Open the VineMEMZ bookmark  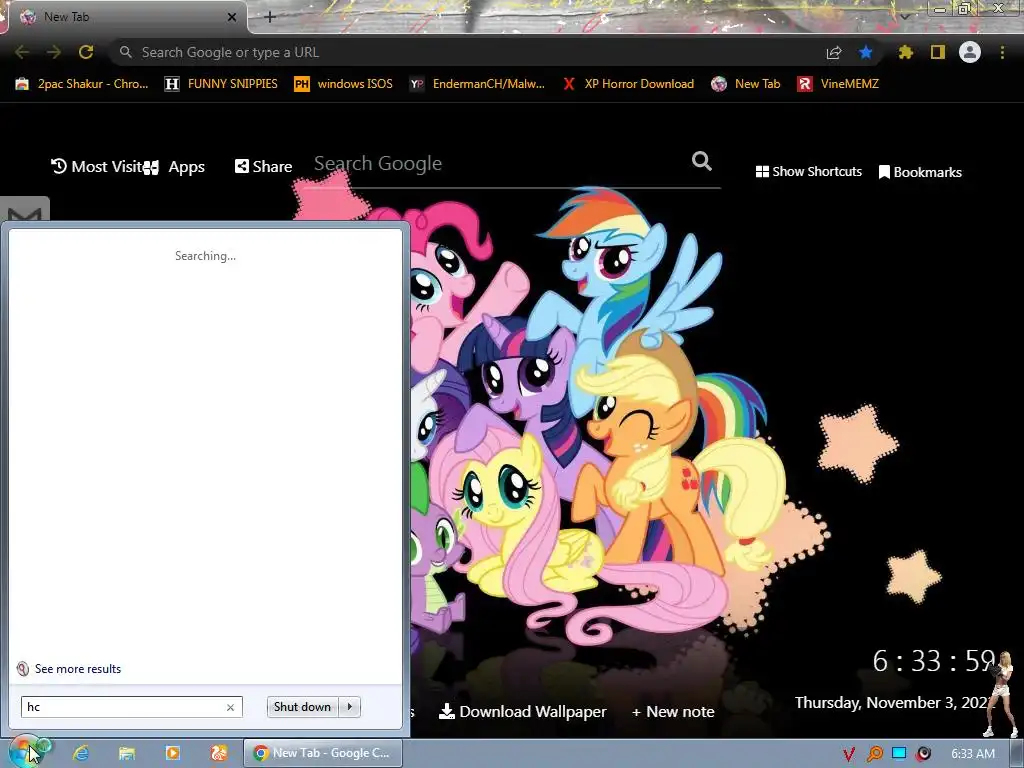(839, 84)
